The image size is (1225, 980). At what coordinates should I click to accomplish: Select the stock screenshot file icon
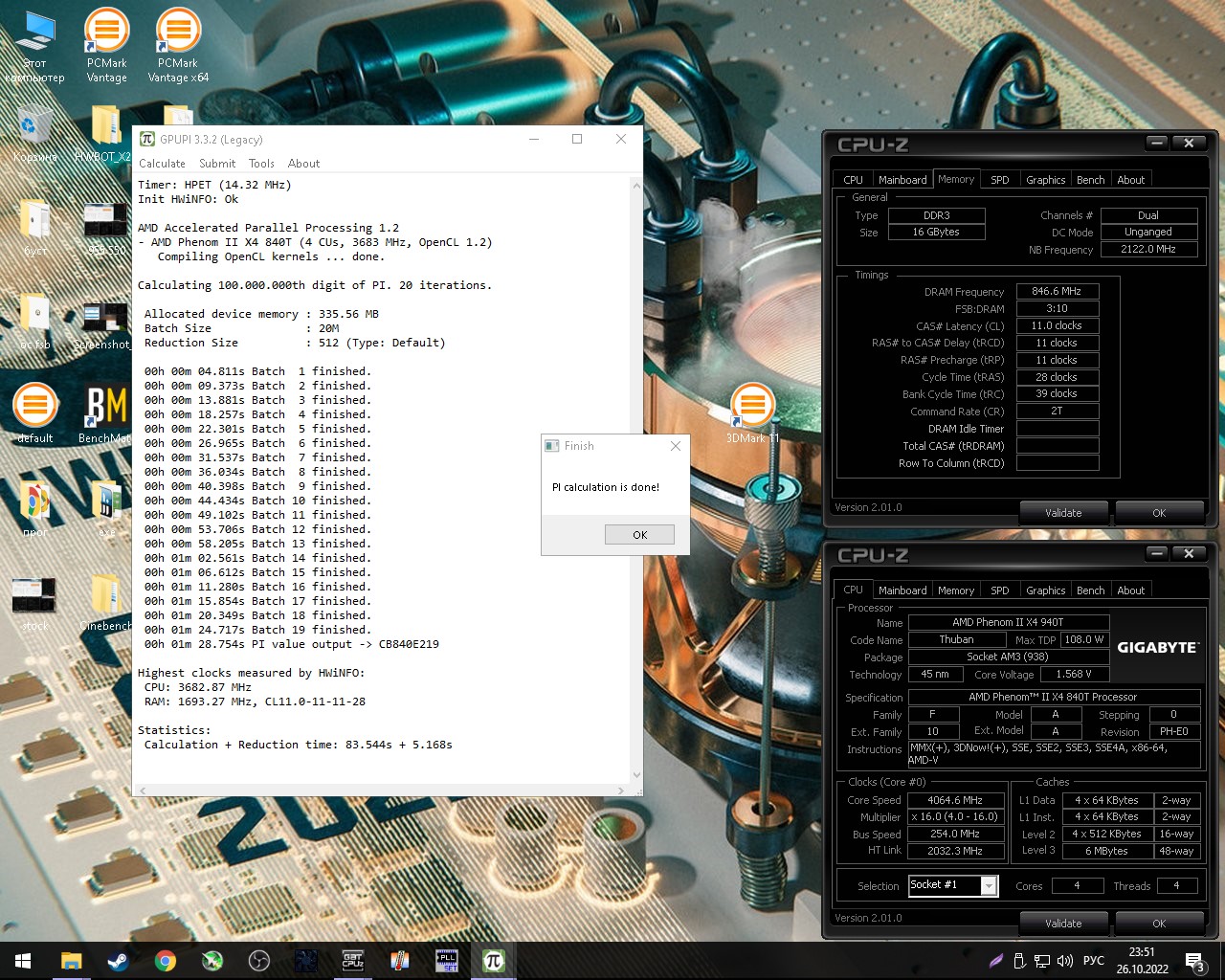coord(34,602)
